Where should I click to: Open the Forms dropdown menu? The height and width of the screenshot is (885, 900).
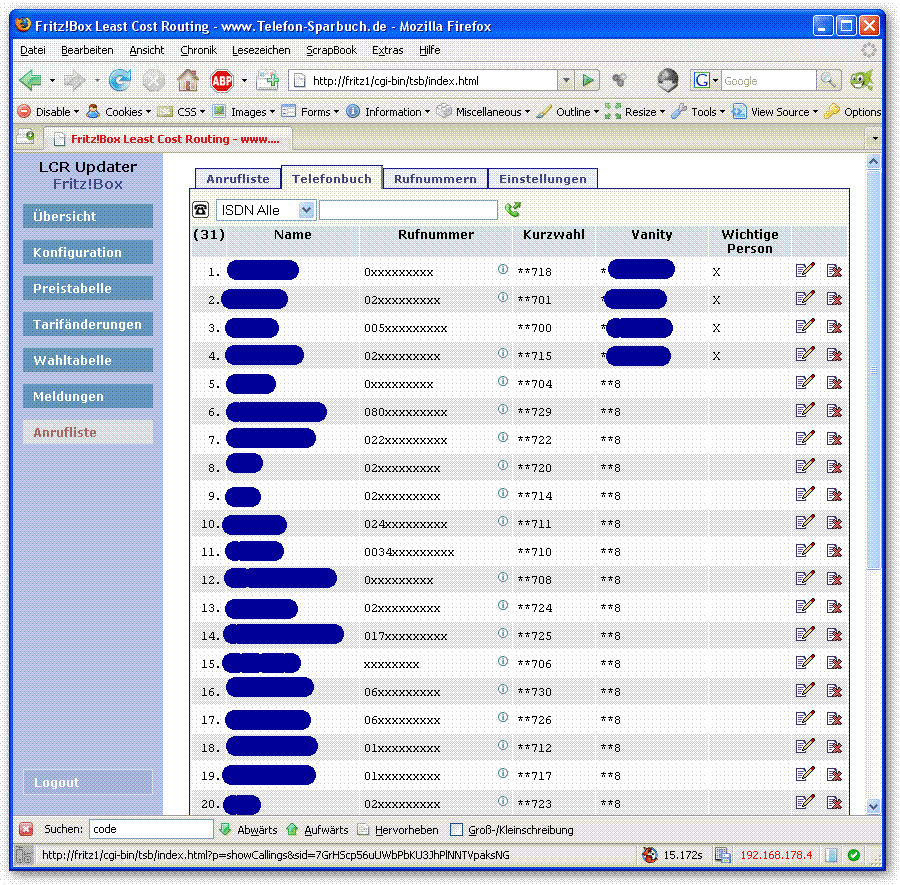[311, 111]
